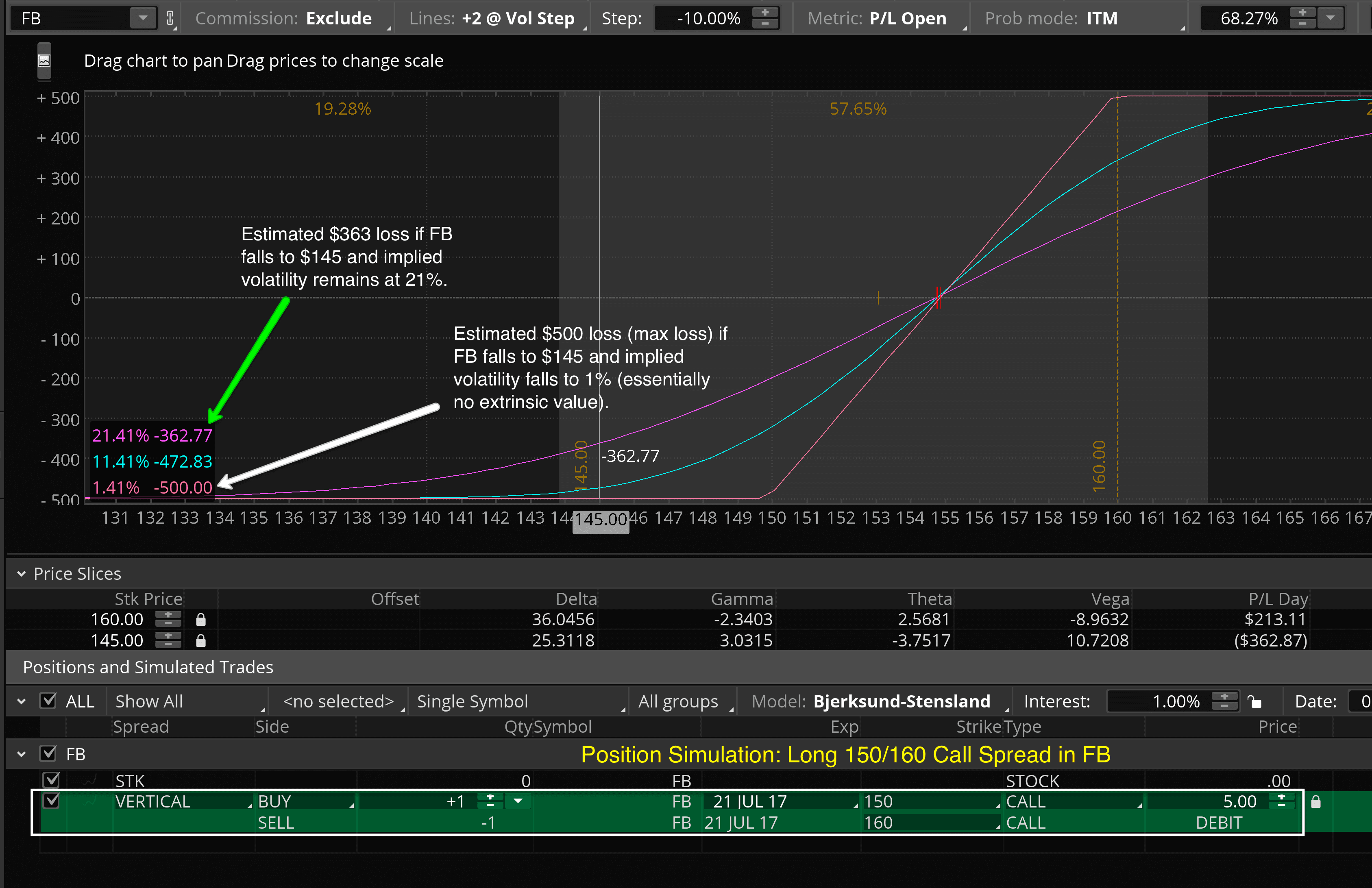Click the 5.00 debit price field
This screenshot has width=1372, height=888.
pos(1239,801)
